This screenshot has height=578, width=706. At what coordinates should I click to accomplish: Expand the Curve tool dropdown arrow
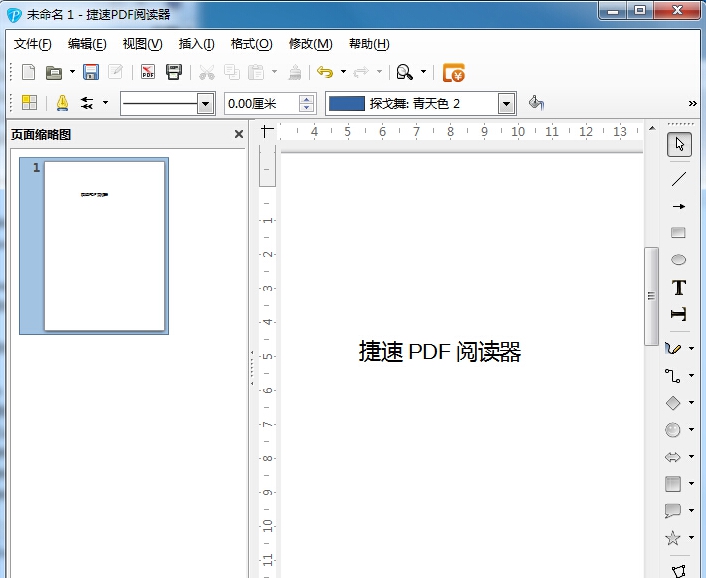point(691,348)
